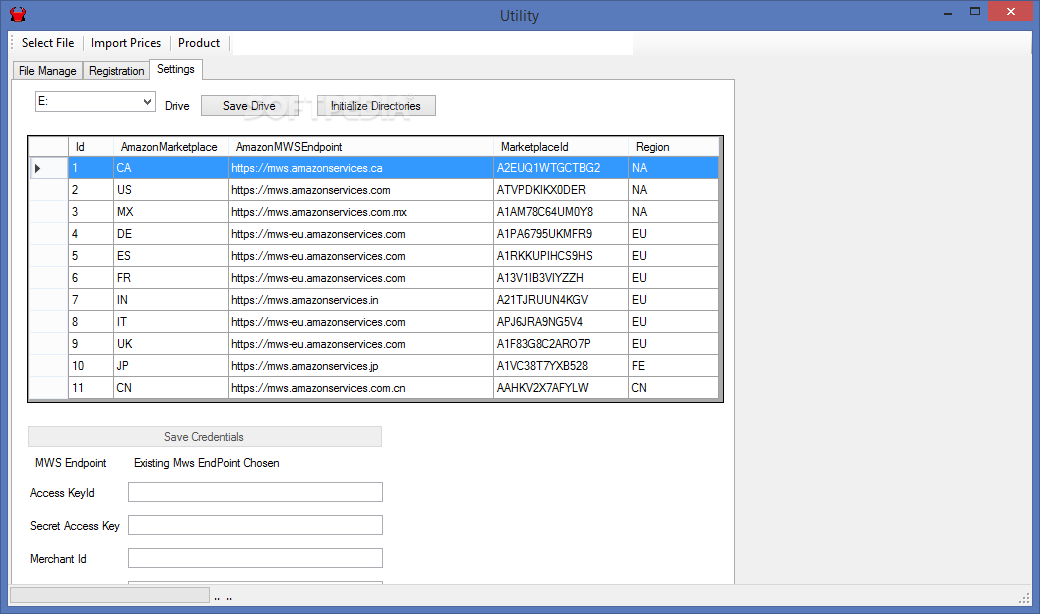The height and width of the screenshot is (614, 1040).
Task: Open the Import Prices menu
Action: [x=126, y=43]
